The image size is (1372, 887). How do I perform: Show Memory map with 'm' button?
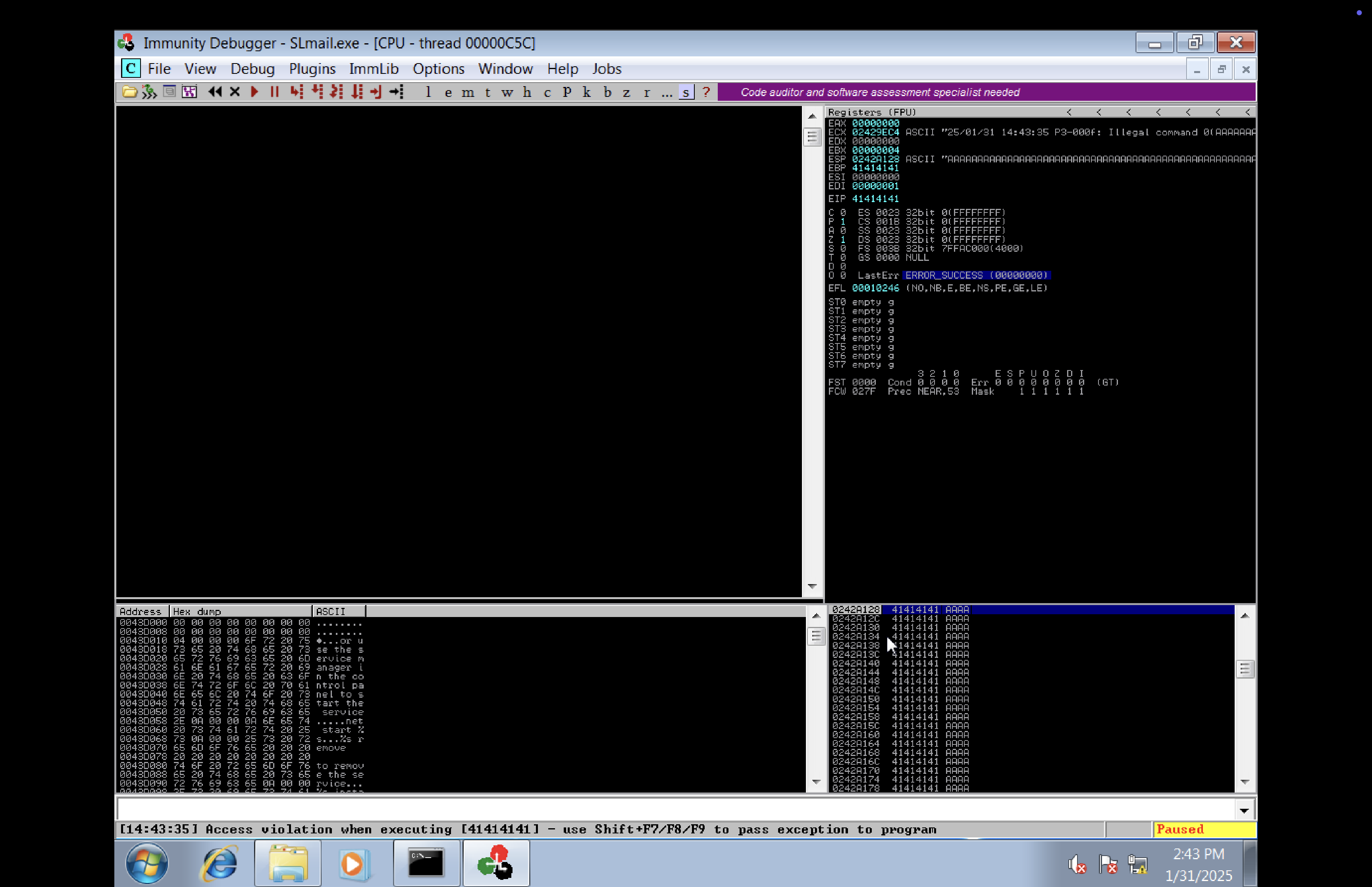pyautogui.click(x=468, y=92)
